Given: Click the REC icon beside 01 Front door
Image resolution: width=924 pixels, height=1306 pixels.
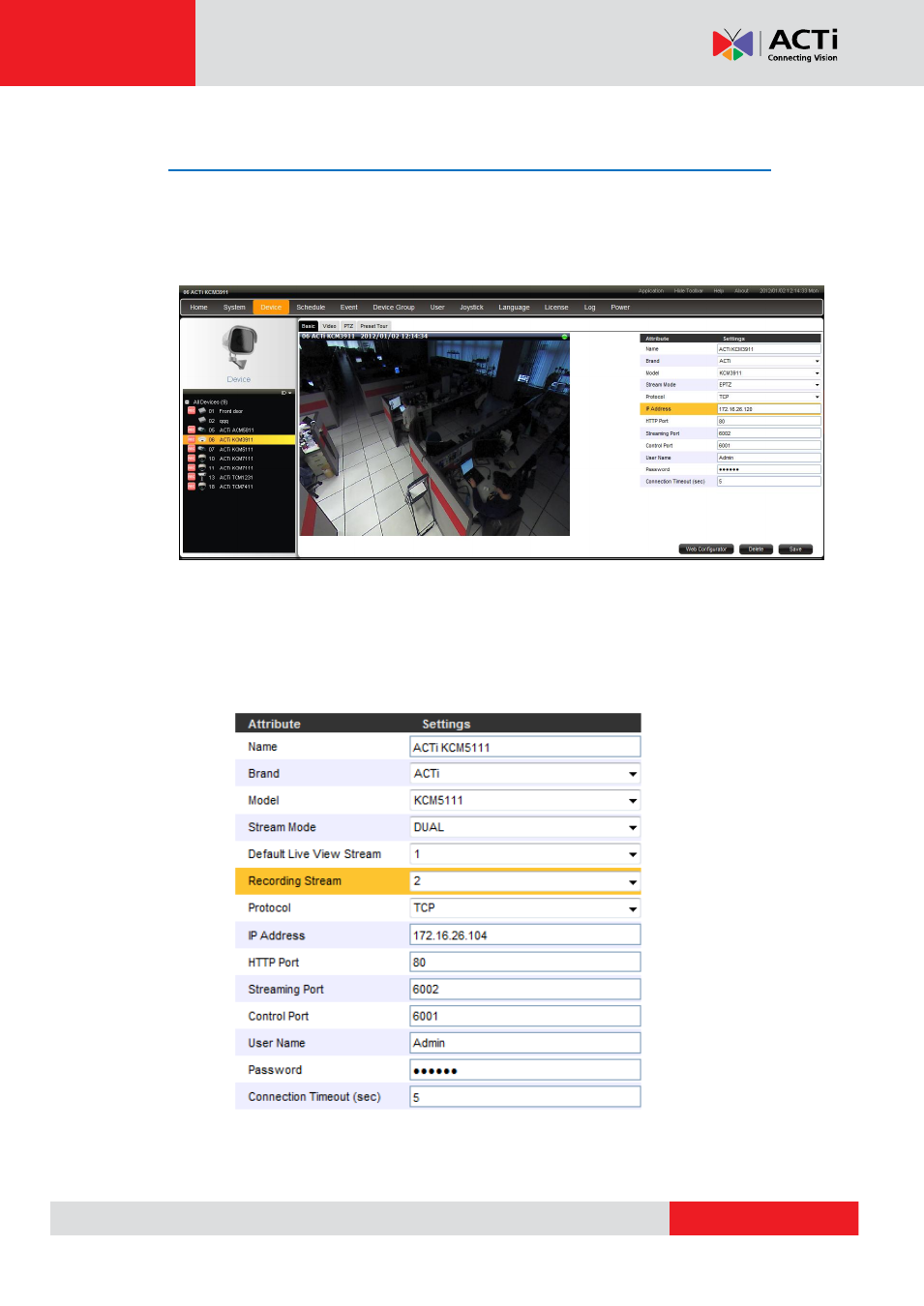Looking at the screenshot, I should [192, 411].
